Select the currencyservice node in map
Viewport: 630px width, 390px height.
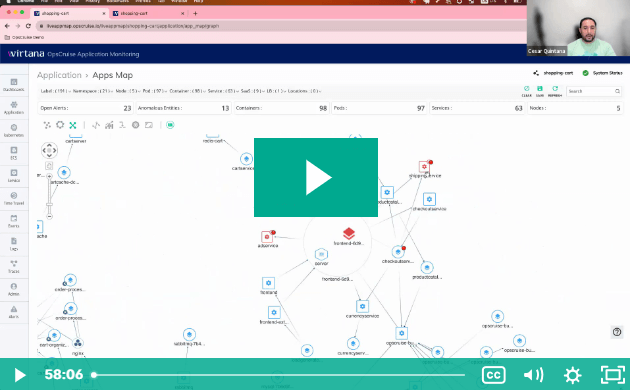pyautogui.click(x=362, y=306)
